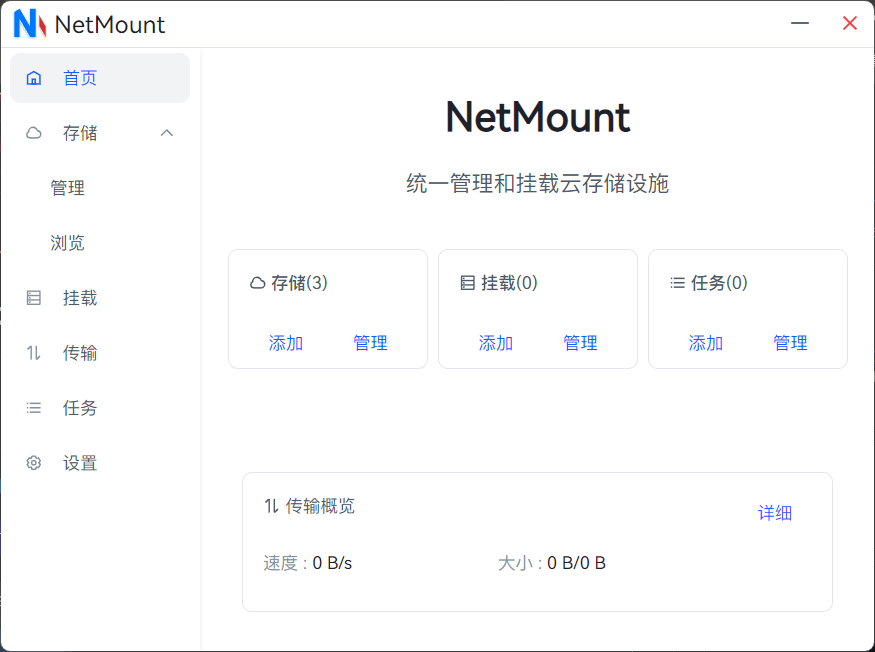Open 管理 on the mount card

click(581, 342)
